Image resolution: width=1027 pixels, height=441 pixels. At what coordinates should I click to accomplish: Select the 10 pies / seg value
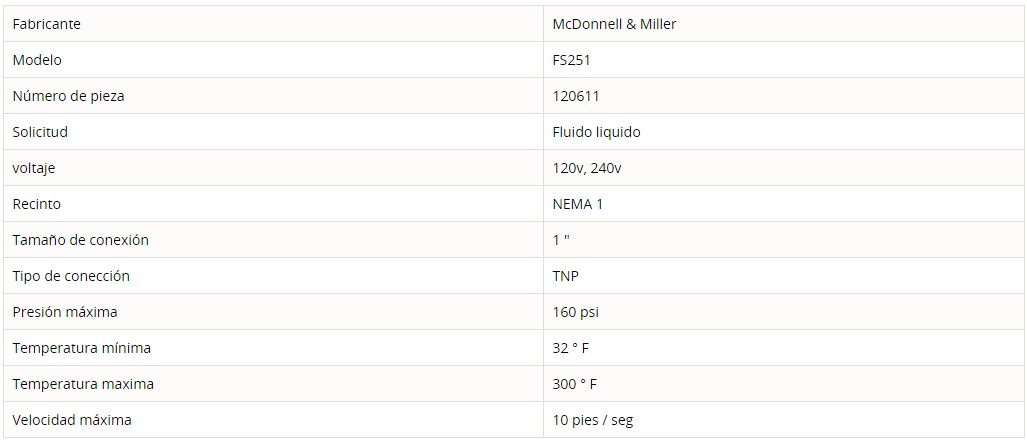(593, 421)
